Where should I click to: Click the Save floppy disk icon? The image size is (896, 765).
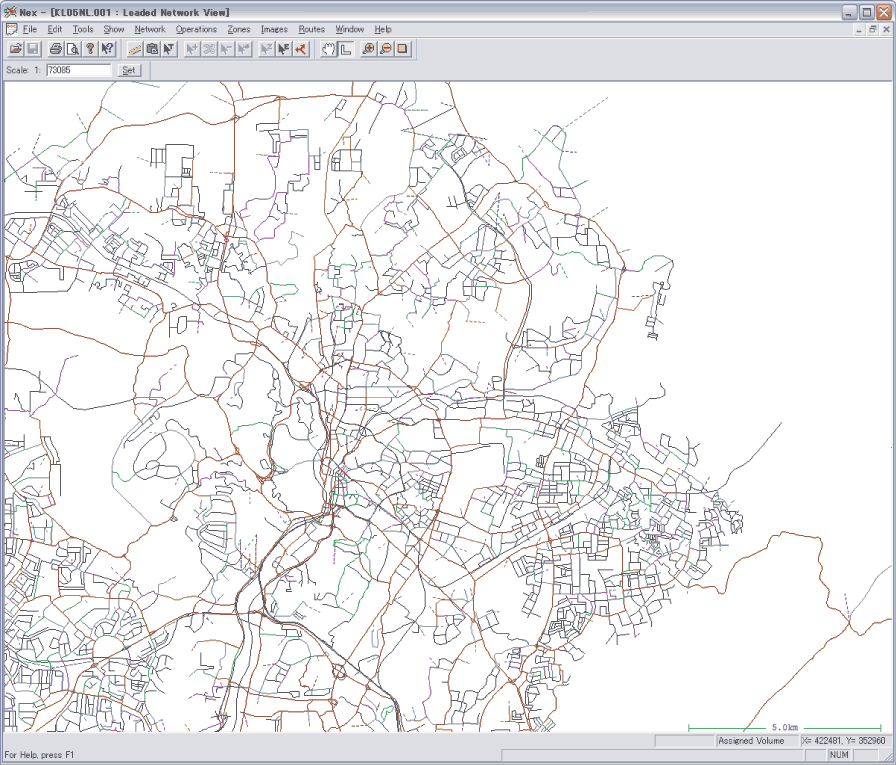tap(33, 49)
